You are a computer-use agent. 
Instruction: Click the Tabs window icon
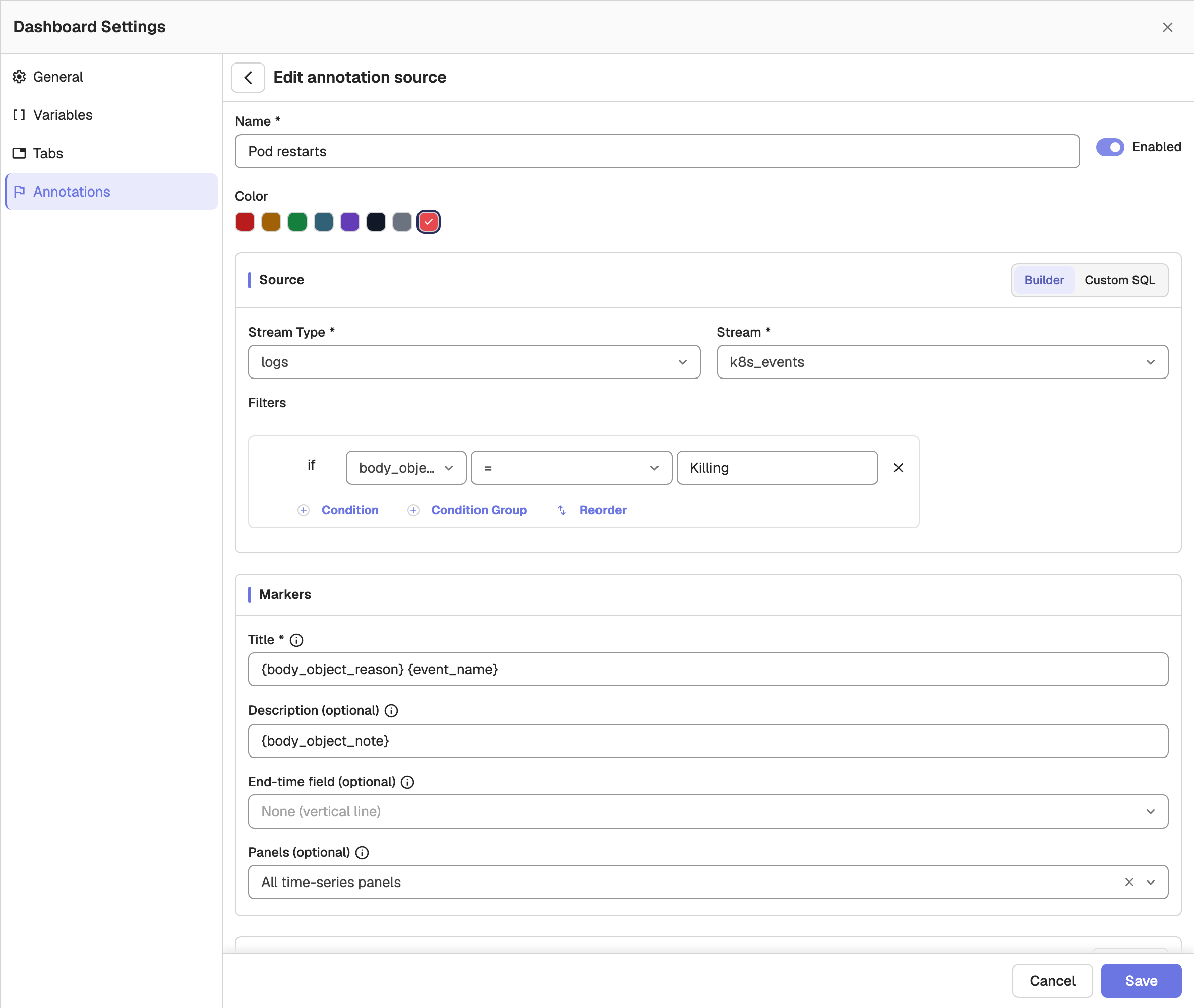click(20, 153)
